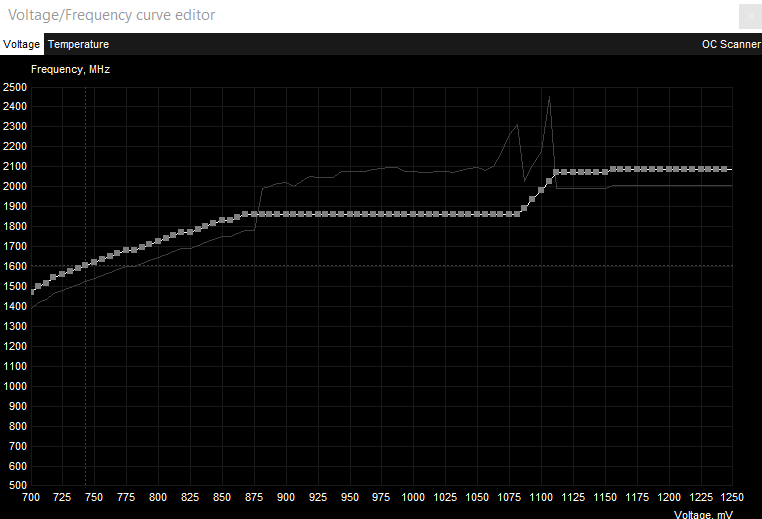Select the last curve point at the far right

pyautogui.click(x=724, y=169)
